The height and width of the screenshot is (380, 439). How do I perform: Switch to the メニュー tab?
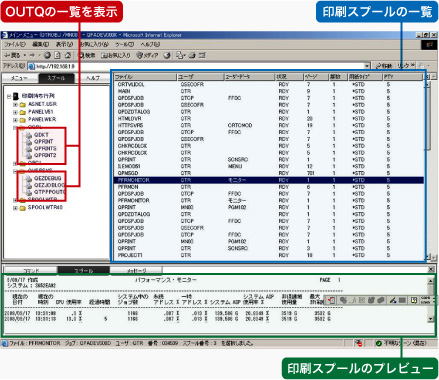(x=19, y=78)
